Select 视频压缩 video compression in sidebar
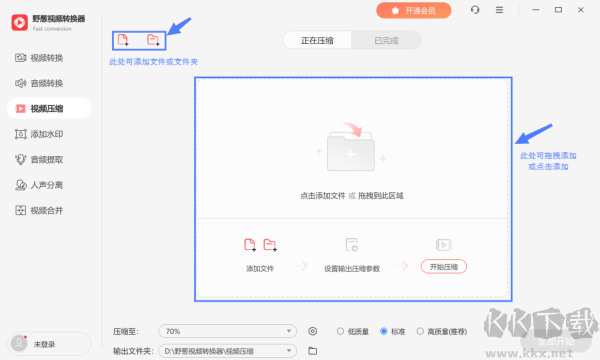Screen dimensions: 600x360 pos(49,108)
